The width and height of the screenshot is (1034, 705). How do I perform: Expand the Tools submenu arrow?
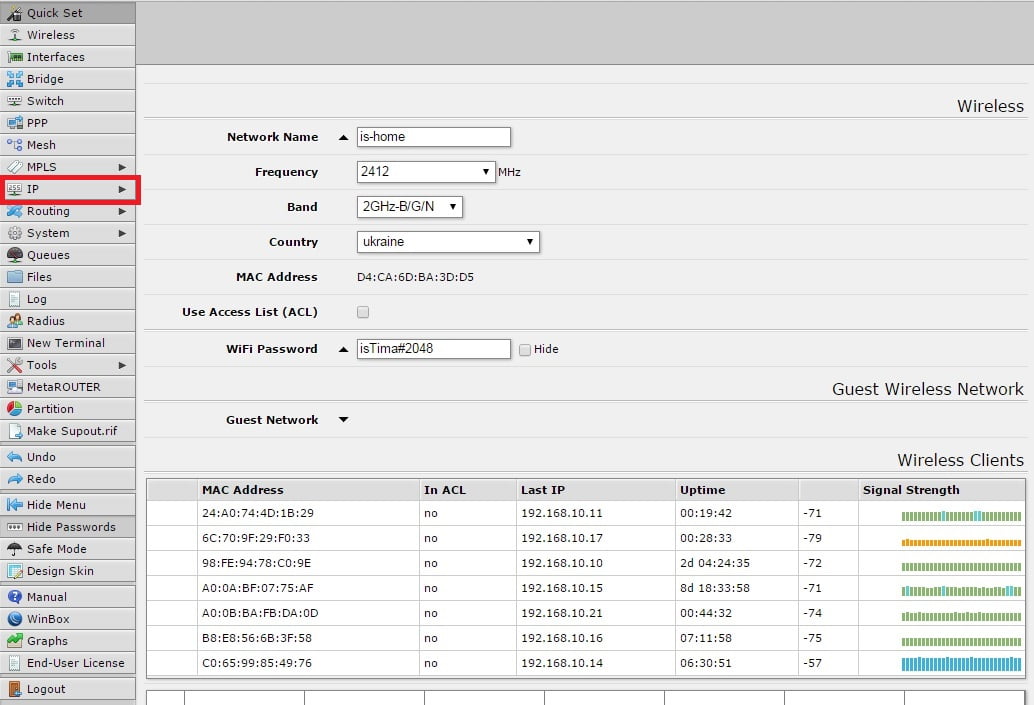122,365
